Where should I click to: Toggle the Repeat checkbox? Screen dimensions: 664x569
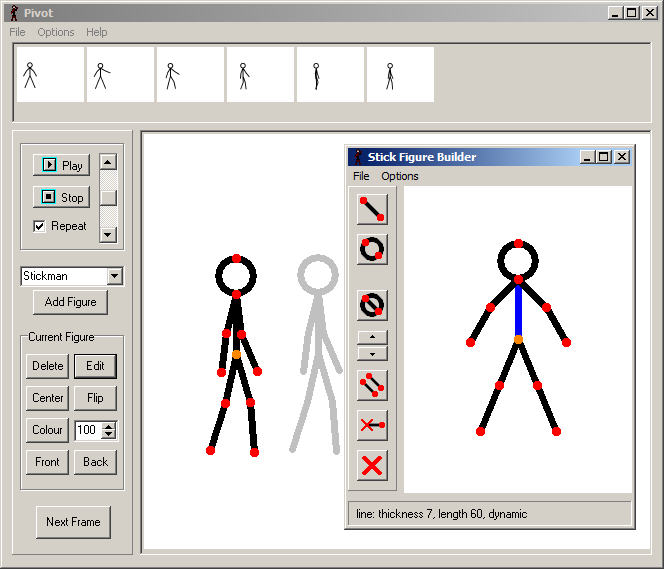point(39,226)
